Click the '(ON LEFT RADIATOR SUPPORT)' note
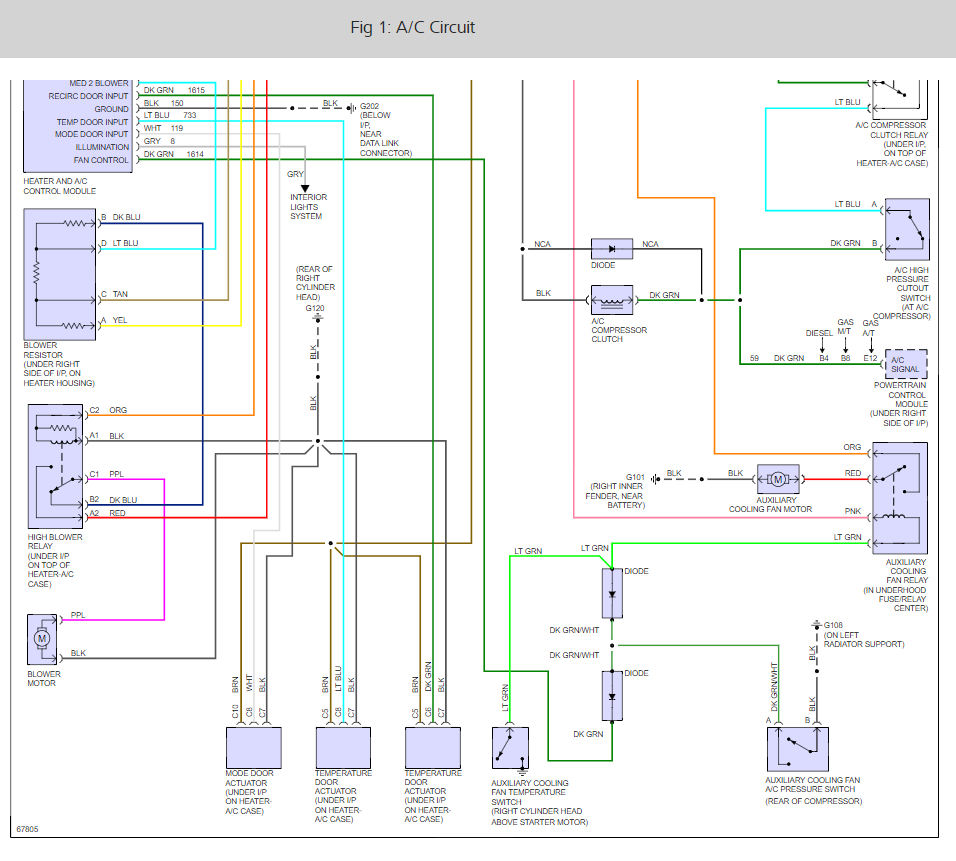This screenshot has height=861, width=956. pos(864,639)
